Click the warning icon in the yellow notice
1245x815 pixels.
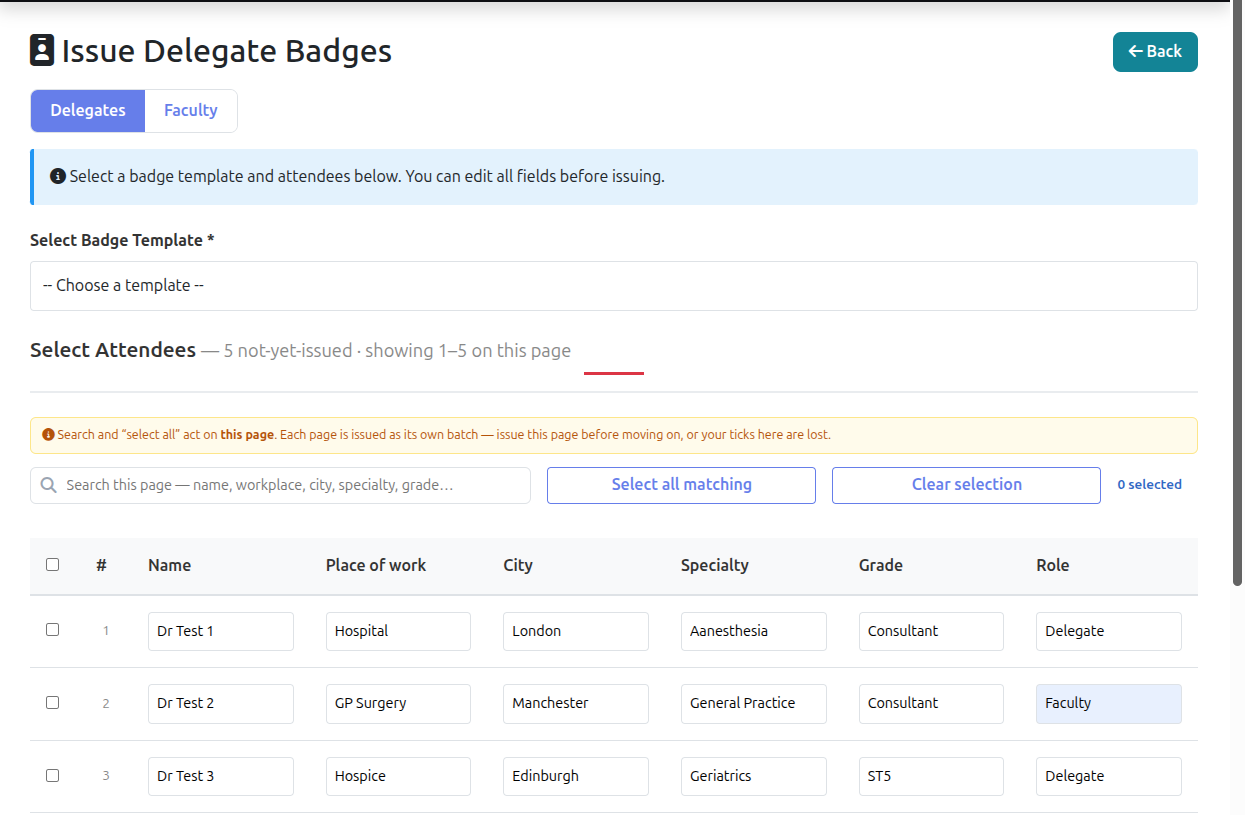[48, 435]
